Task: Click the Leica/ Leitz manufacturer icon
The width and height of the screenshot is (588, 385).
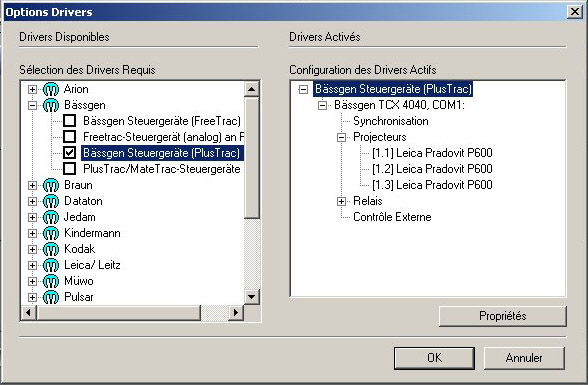Action: tap(51, 265)
